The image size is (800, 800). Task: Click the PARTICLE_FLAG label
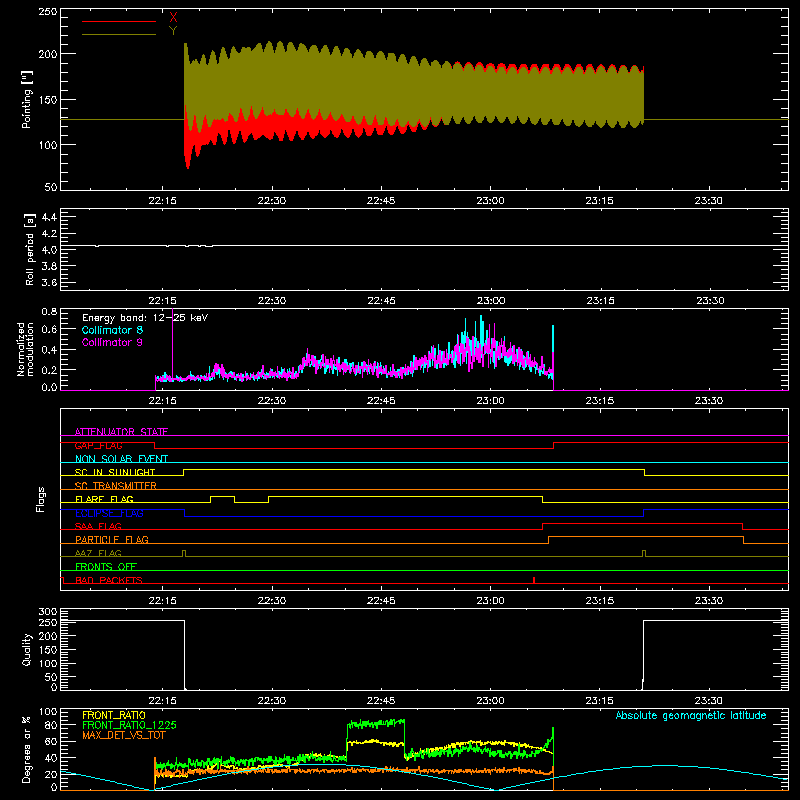click(x=112, y=539)
